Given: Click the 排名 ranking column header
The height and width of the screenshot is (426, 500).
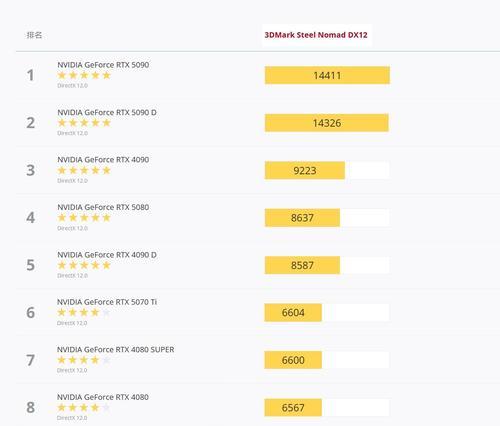Looking at the screenshot, I should coord(34,35).
